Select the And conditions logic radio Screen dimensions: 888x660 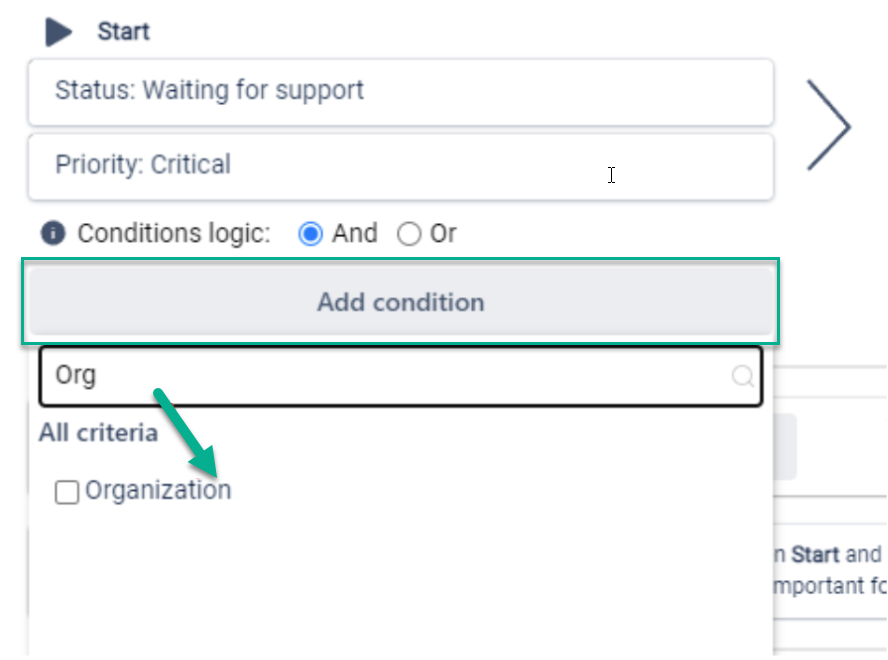pyautogui.click(x=311, y=234)
